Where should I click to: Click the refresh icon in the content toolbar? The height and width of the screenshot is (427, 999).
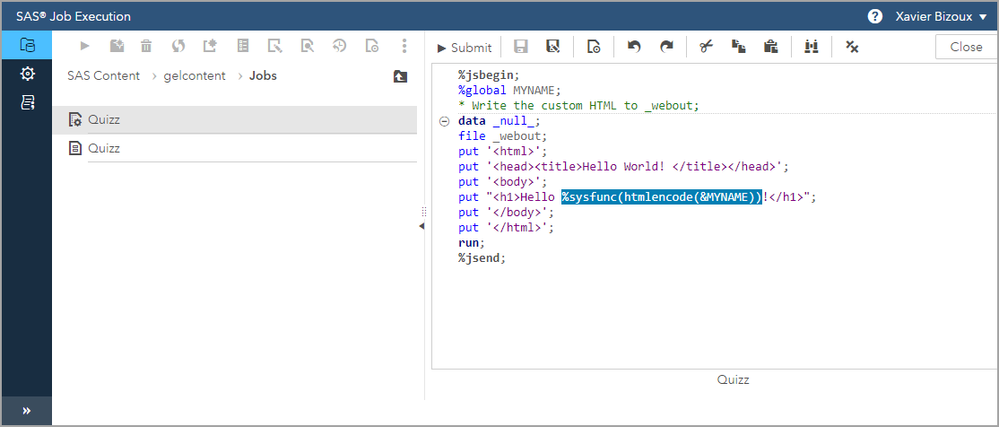tap(178, 46)
